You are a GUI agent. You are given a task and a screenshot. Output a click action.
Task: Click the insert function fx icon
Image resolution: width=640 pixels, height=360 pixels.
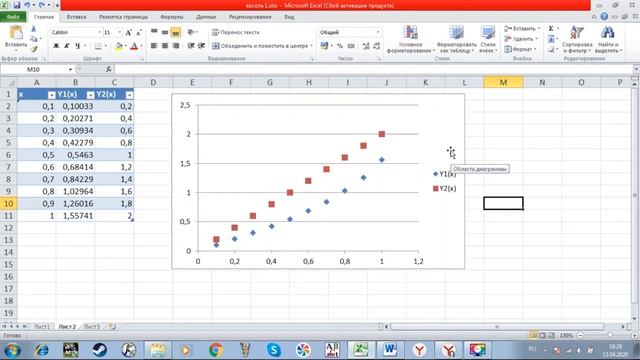pyautogui.click(x=109, y=69)
